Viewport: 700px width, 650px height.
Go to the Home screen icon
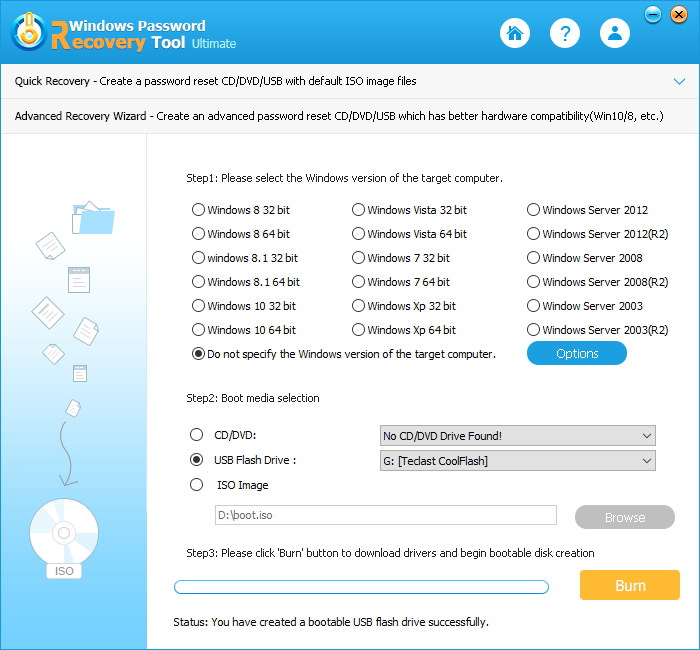[x=515, y=33]
